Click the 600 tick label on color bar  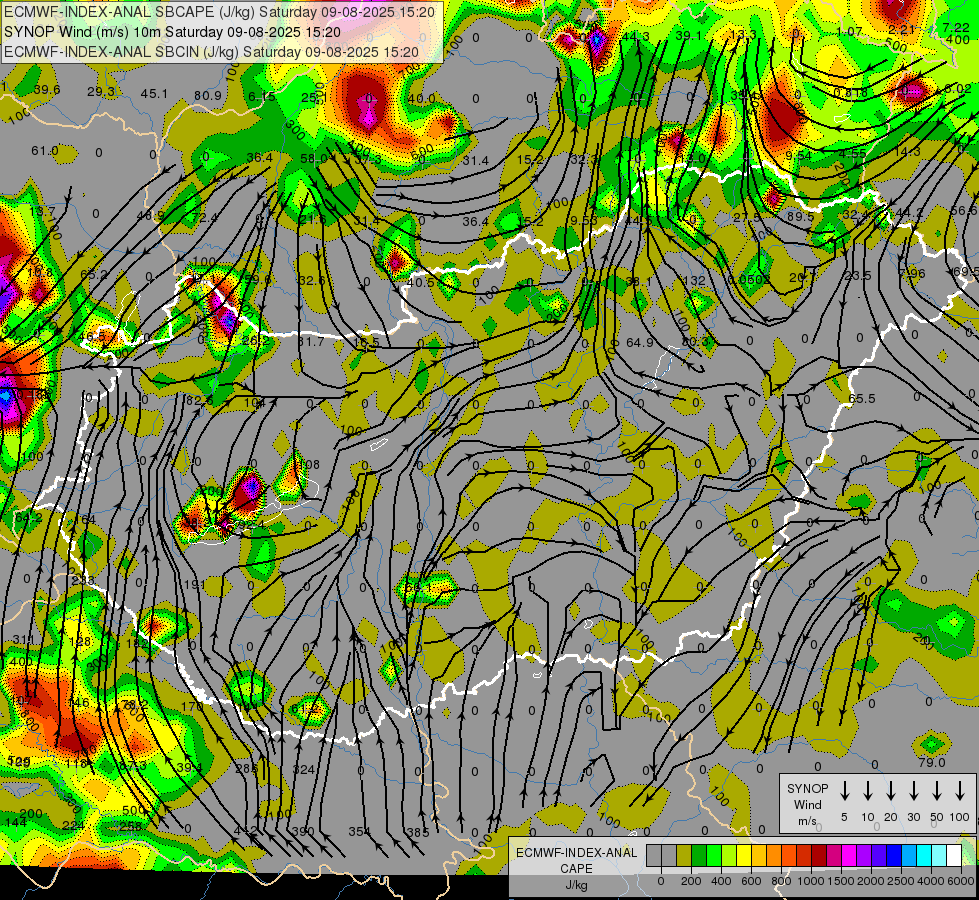[x=751, y=881]
